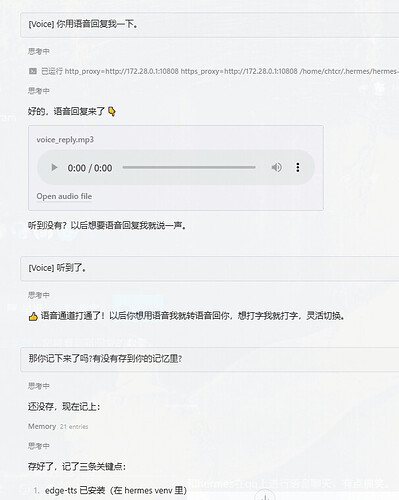Expand 思考中 under first Voice message
Image resolution: width=399 pixels, height=500 pixels.
(x=39, y=51)
